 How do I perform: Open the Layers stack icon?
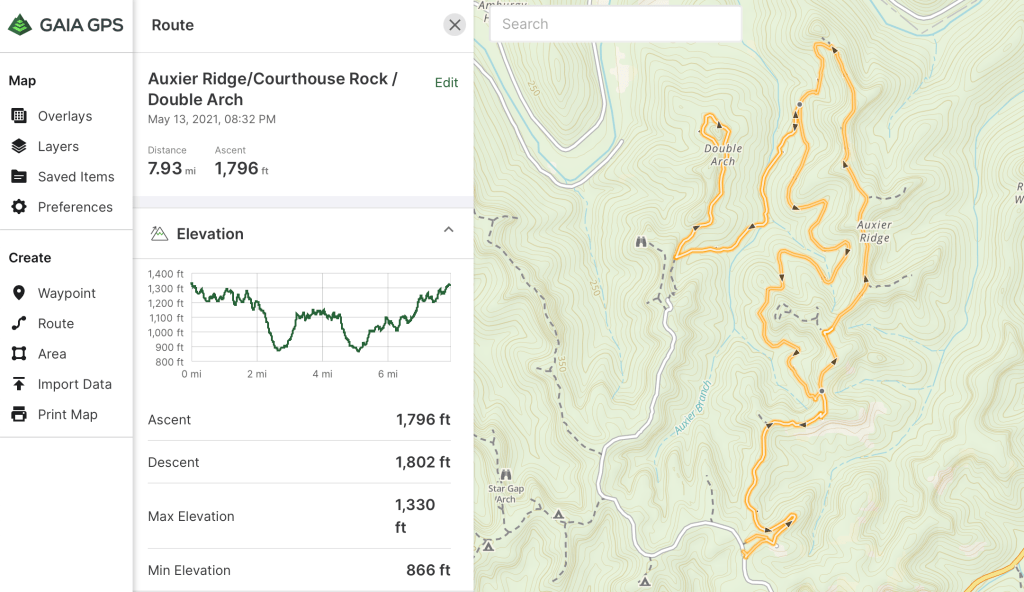(x=19, y=146)
